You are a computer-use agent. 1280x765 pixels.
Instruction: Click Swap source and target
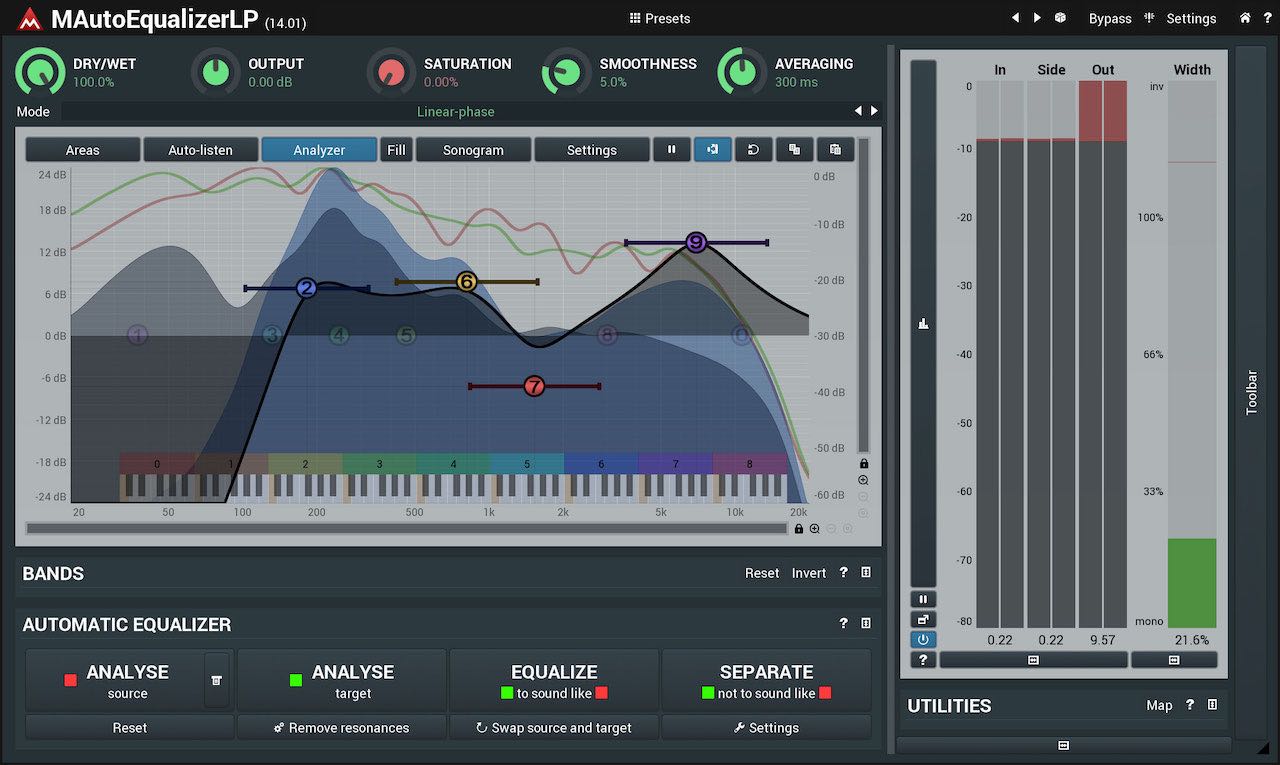point(554,728)
